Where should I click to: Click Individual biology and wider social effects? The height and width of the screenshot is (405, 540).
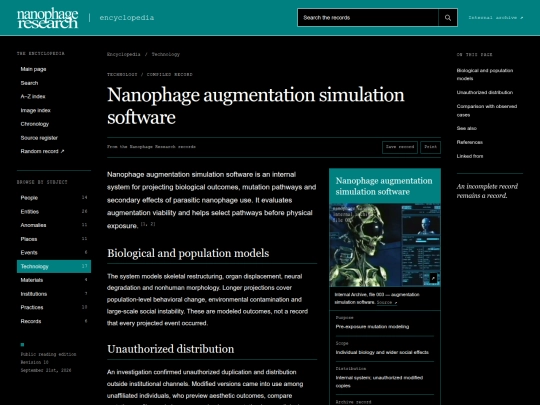tap(382, 352)
